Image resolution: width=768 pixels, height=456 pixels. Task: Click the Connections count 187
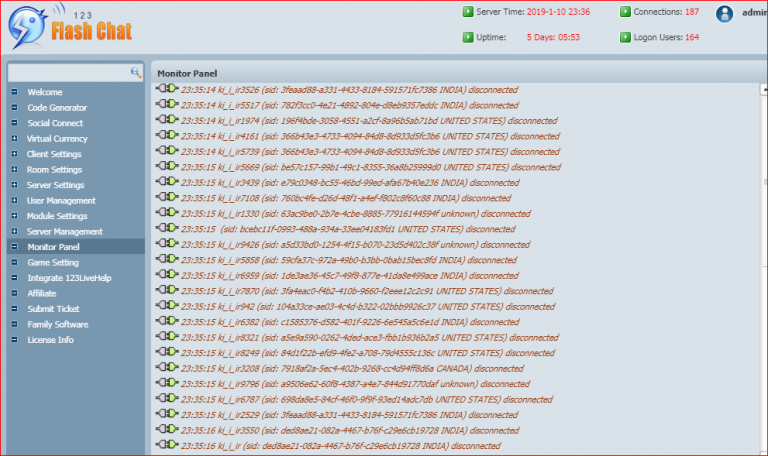point(692,12)
